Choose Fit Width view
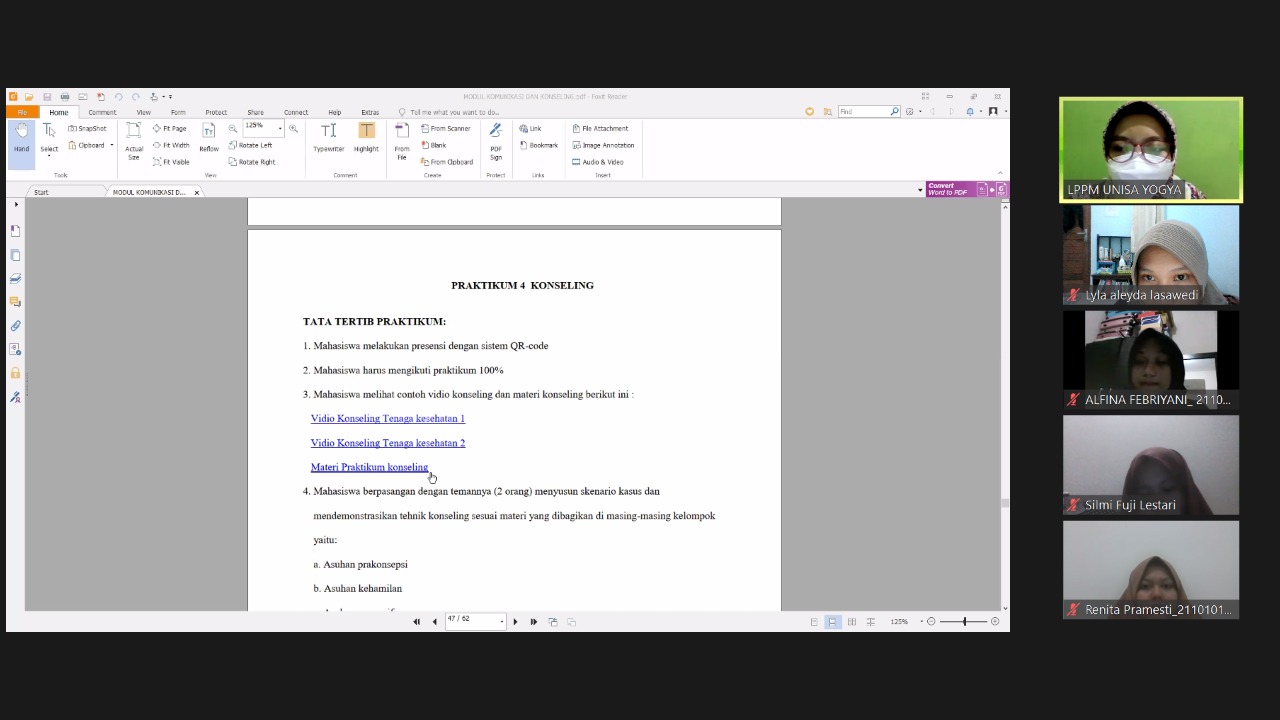Viewport: 1280px width, 720px height. click(171, 145)
